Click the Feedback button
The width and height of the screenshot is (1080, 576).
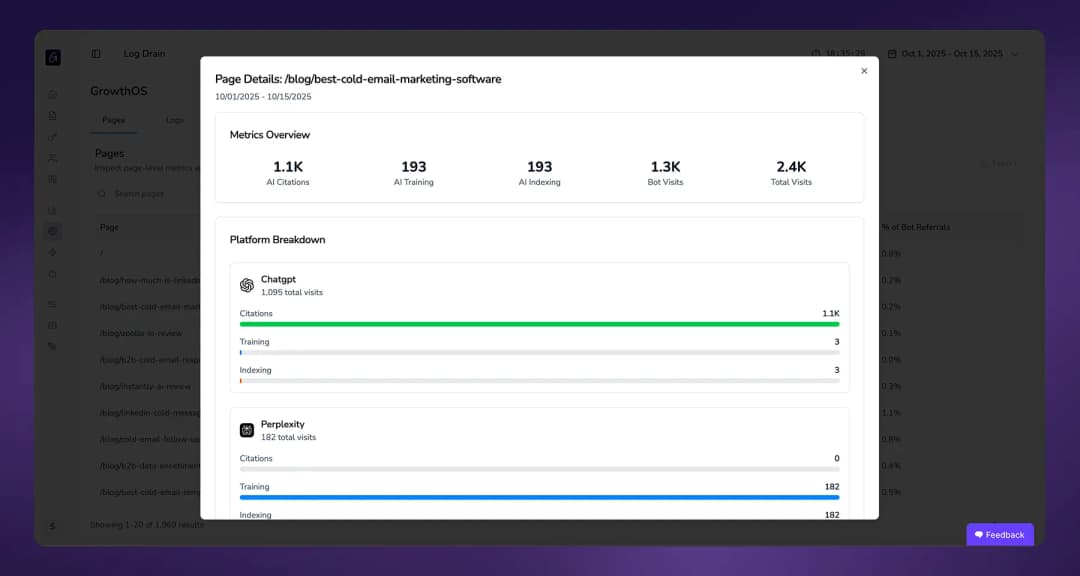point(1000,534)
